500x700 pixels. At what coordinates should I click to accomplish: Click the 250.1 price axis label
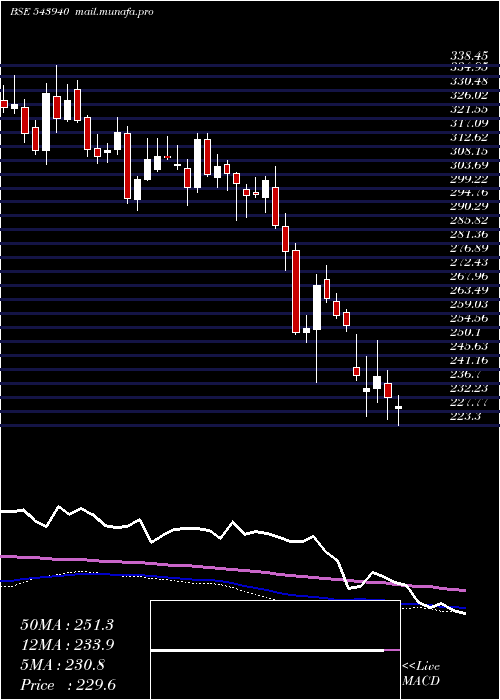pos(466,332)
